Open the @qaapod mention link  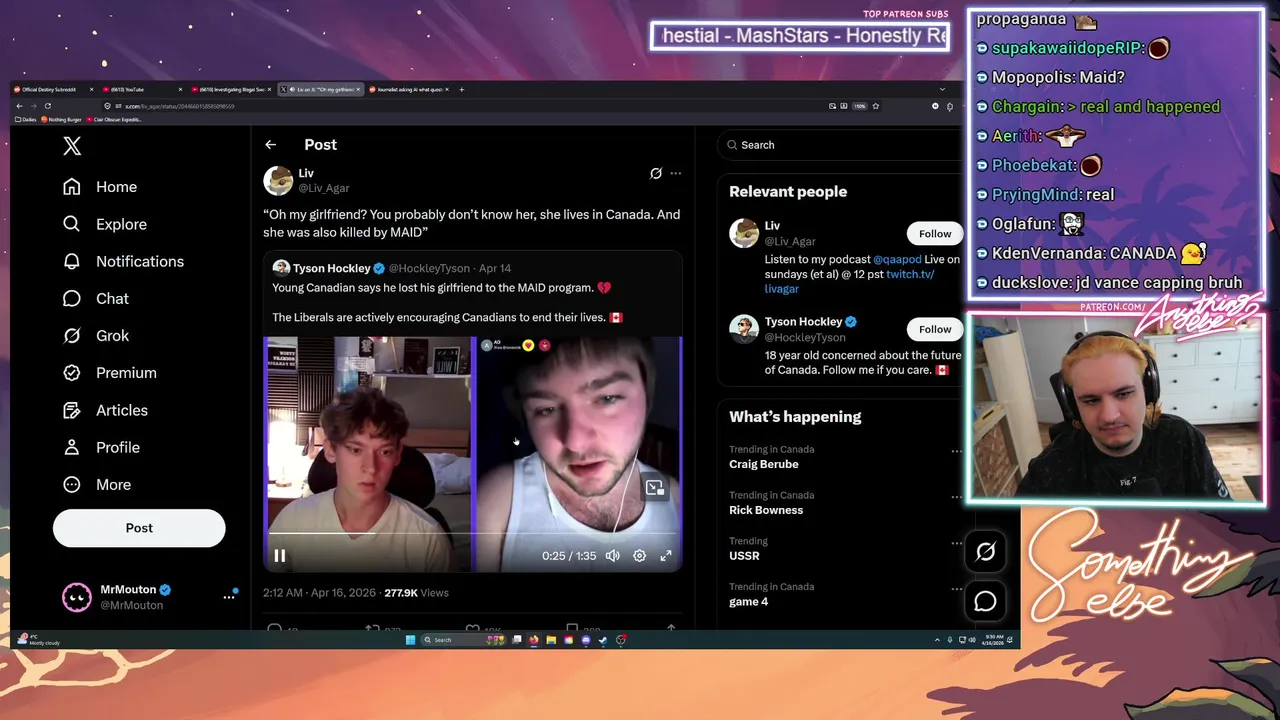897,260
